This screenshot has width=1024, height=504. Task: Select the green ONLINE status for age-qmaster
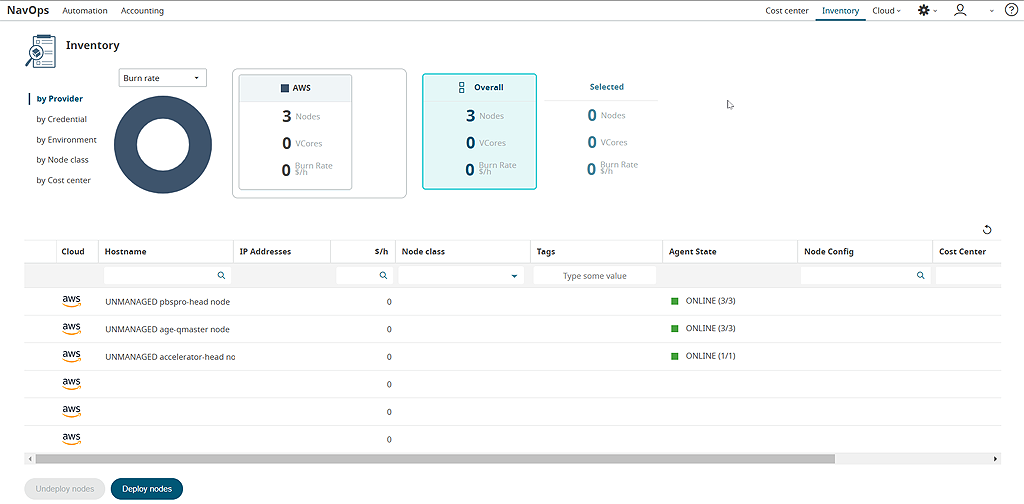(675, 328)
